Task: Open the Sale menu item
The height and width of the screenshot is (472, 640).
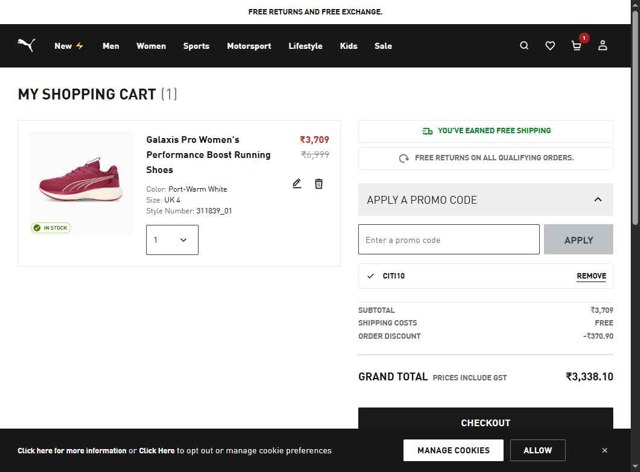Action: pyautogui.click(x=383, y=46)
